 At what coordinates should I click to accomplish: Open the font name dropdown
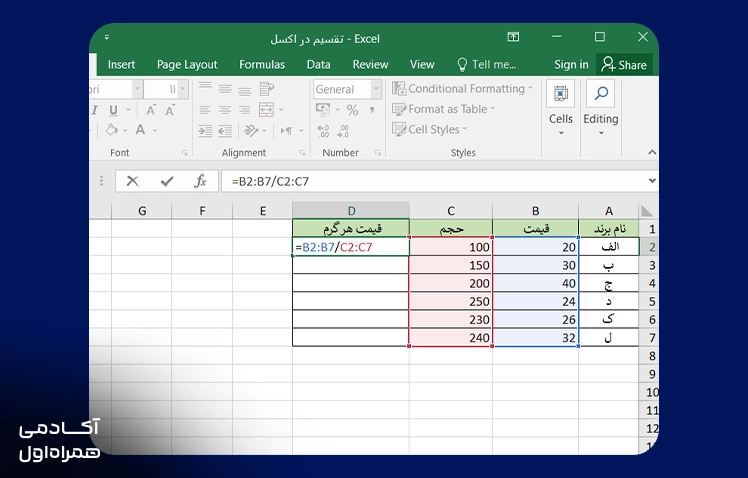(x=137, y=89)
